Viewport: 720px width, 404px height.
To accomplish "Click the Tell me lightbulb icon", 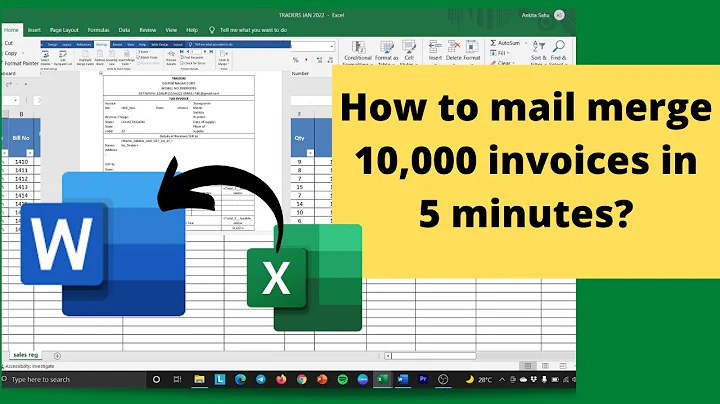I will pos(212,30).
